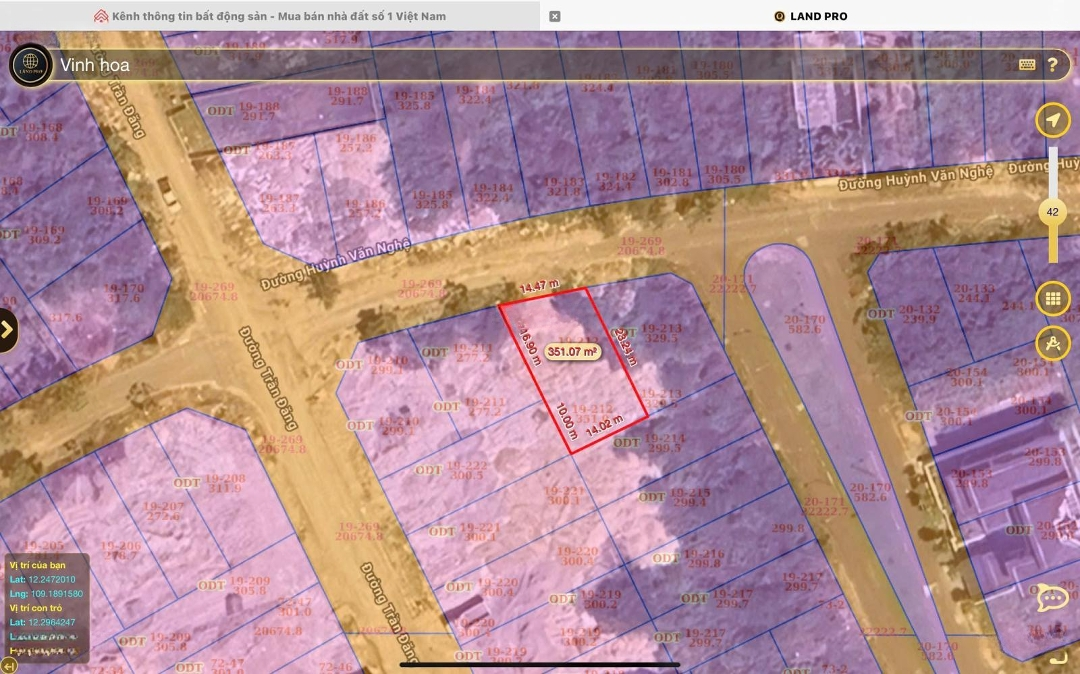The width and height of the screenshot is (1080, 674).
Task: Select parcel 20-170 with area 582.6
Action: tap(806, 324)
